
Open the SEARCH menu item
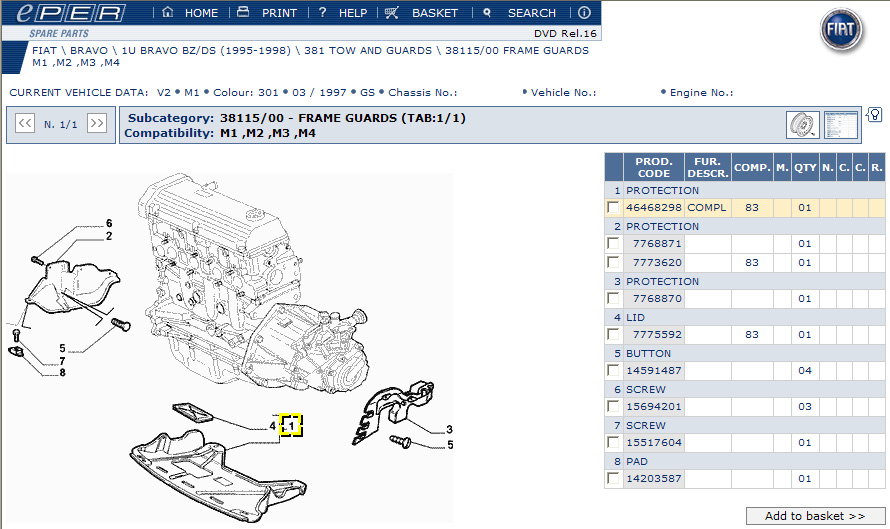click(532, 13)
